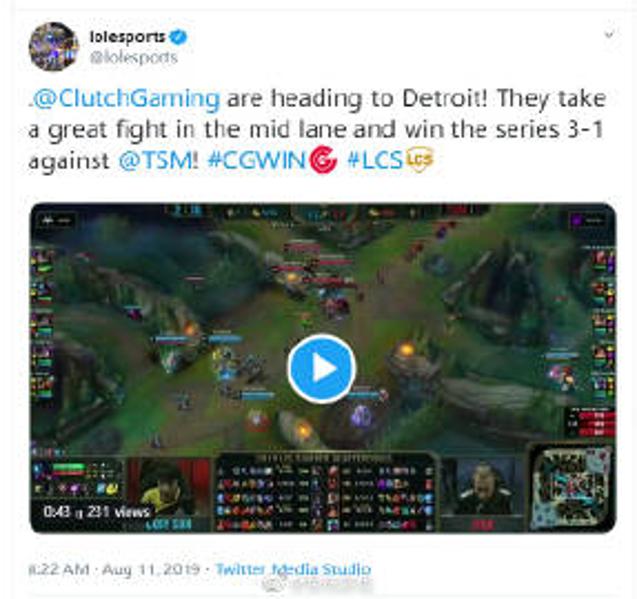Open the @ClutchGaming mention link

[x=126, y=99]
